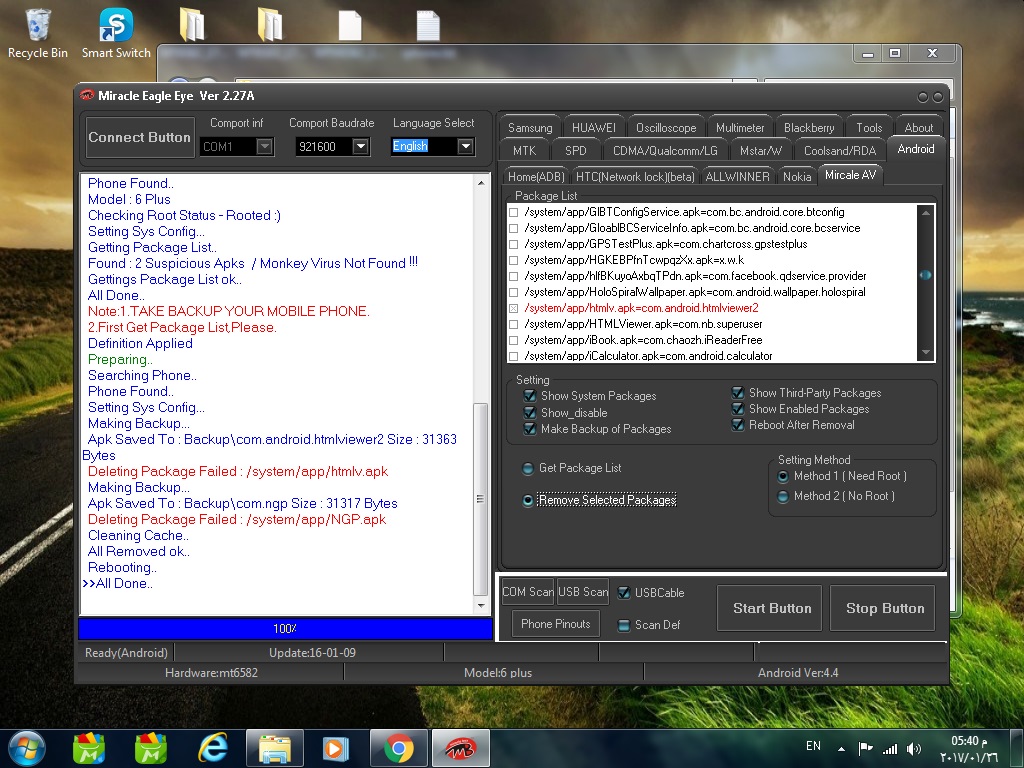
Task: Switch to the MTK tab
Action: (524, 151)
